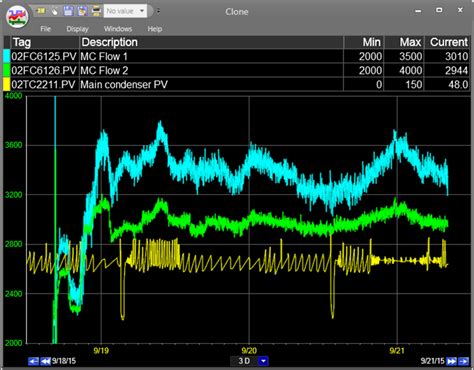Open the time span dropdown arrow
Image resolution: width=474 pixels, height=370 pixels.
coord(263,361)
